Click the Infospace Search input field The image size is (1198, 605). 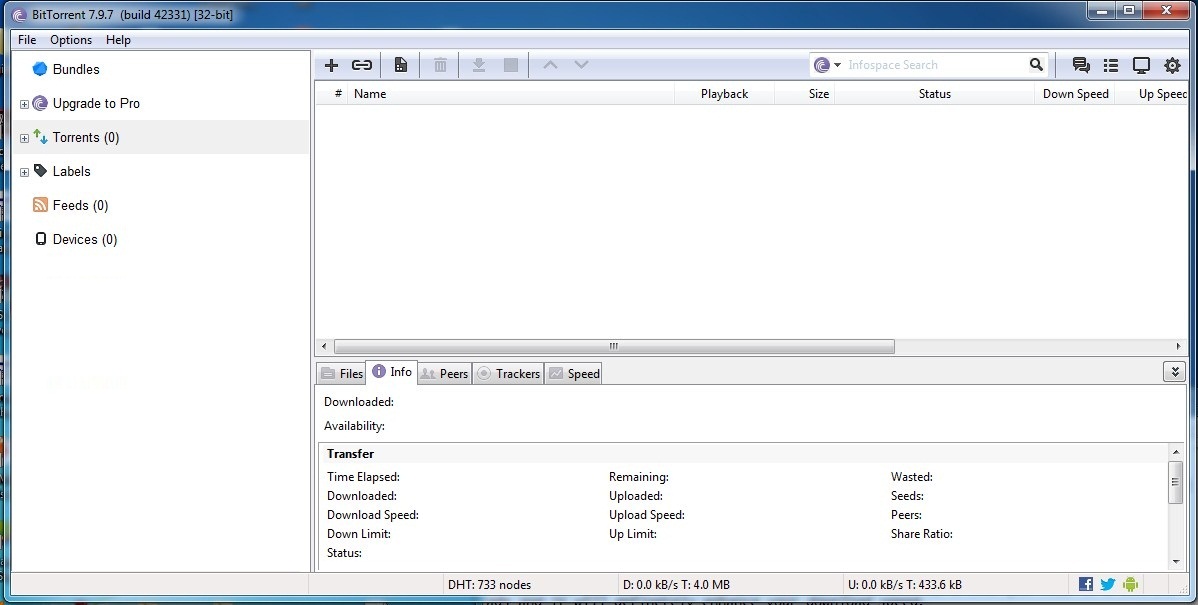[934, 65]
